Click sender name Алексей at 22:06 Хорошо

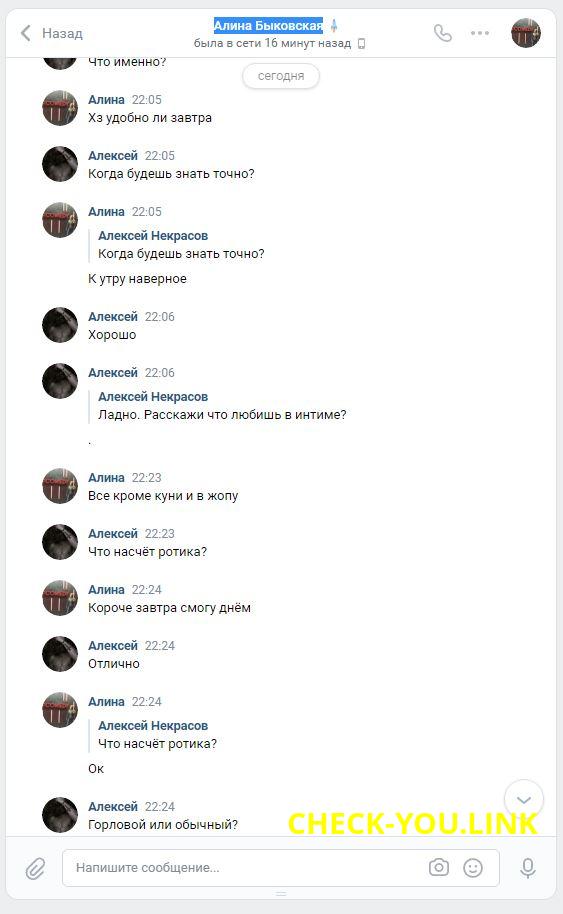pos(112,317)
